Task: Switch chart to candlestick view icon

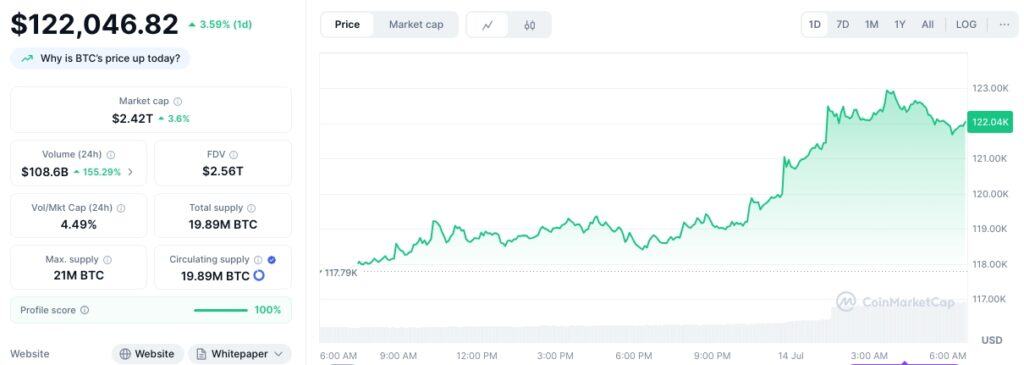Action: (530, 25)
